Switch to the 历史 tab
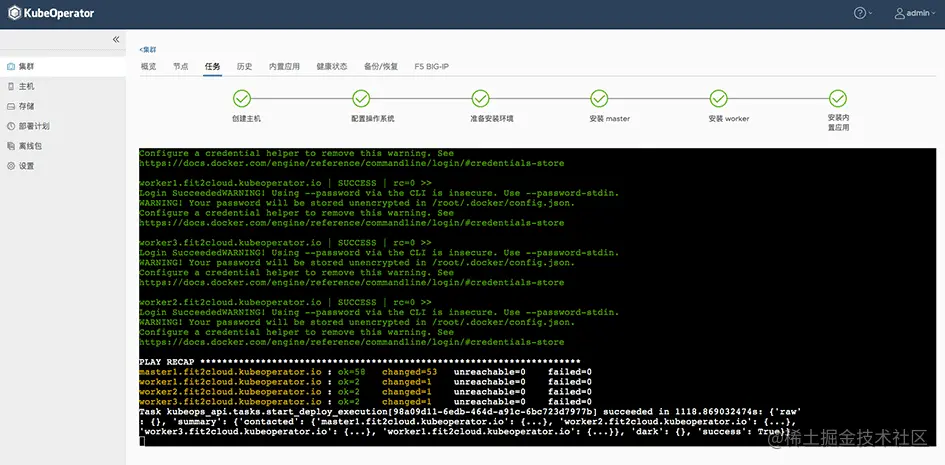 click(x=244, y=66)
